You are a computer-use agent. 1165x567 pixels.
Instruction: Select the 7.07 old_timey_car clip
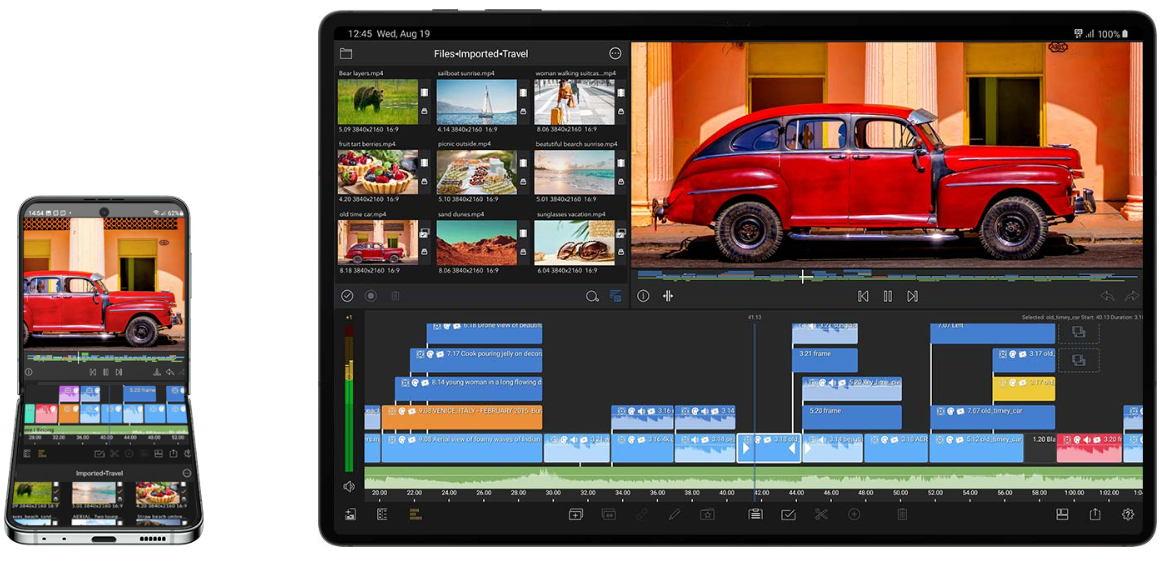(x=993, y=417)
